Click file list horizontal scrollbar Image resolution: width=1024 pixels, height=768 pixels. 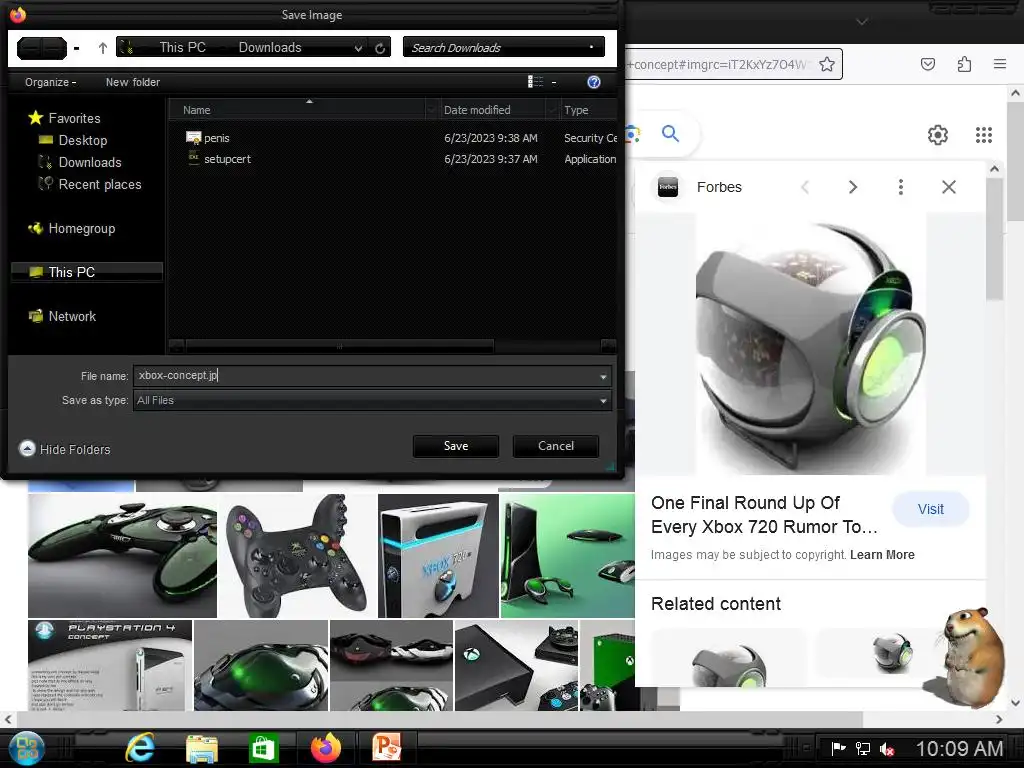point(340,346)
